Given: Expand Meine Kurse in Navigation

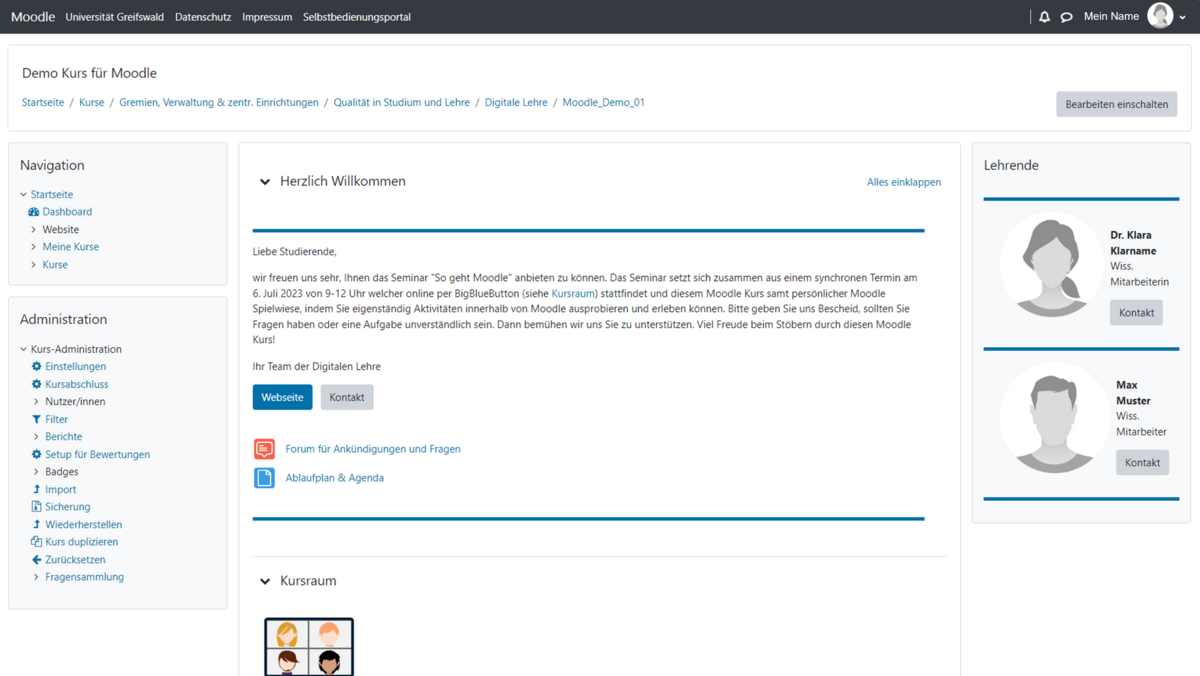Looking at the screenshot, I should click(x=34, y=247).
